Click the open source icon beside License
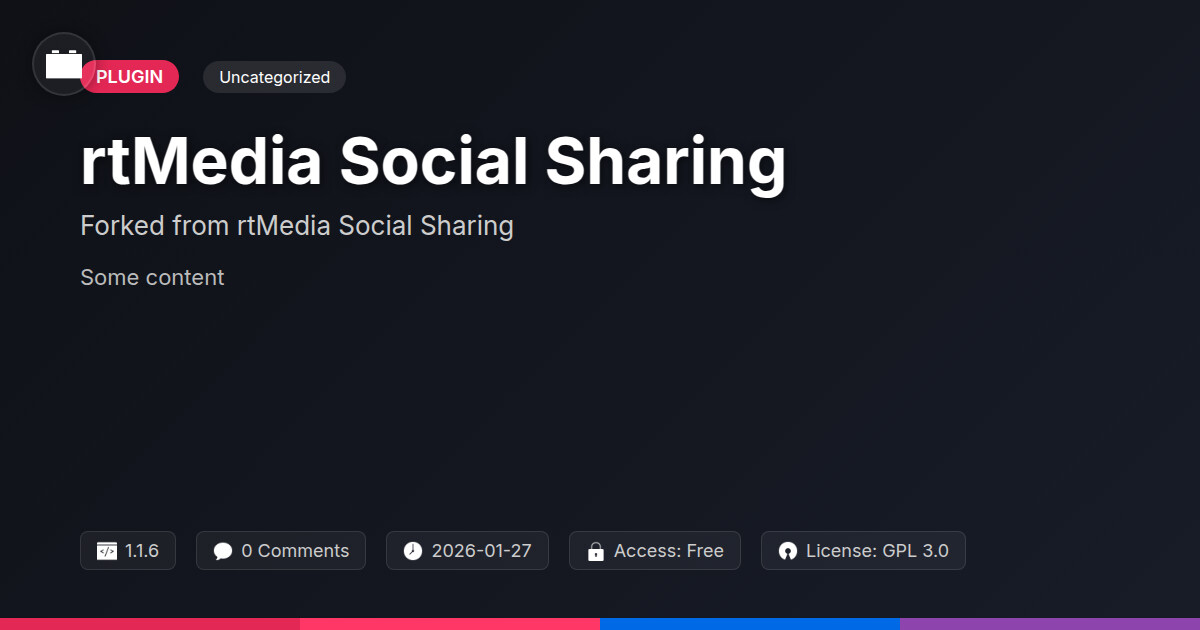Viewport: 1200px width, 630px height. click(788, 551)
